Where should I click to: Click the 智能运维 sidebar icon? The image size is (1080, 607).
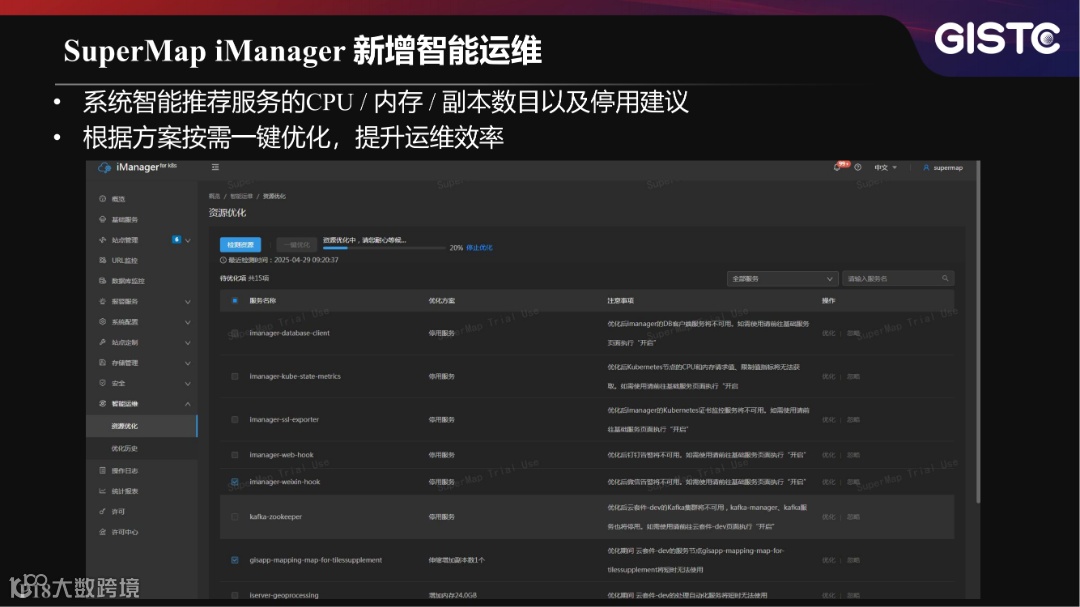pos(103,404)
